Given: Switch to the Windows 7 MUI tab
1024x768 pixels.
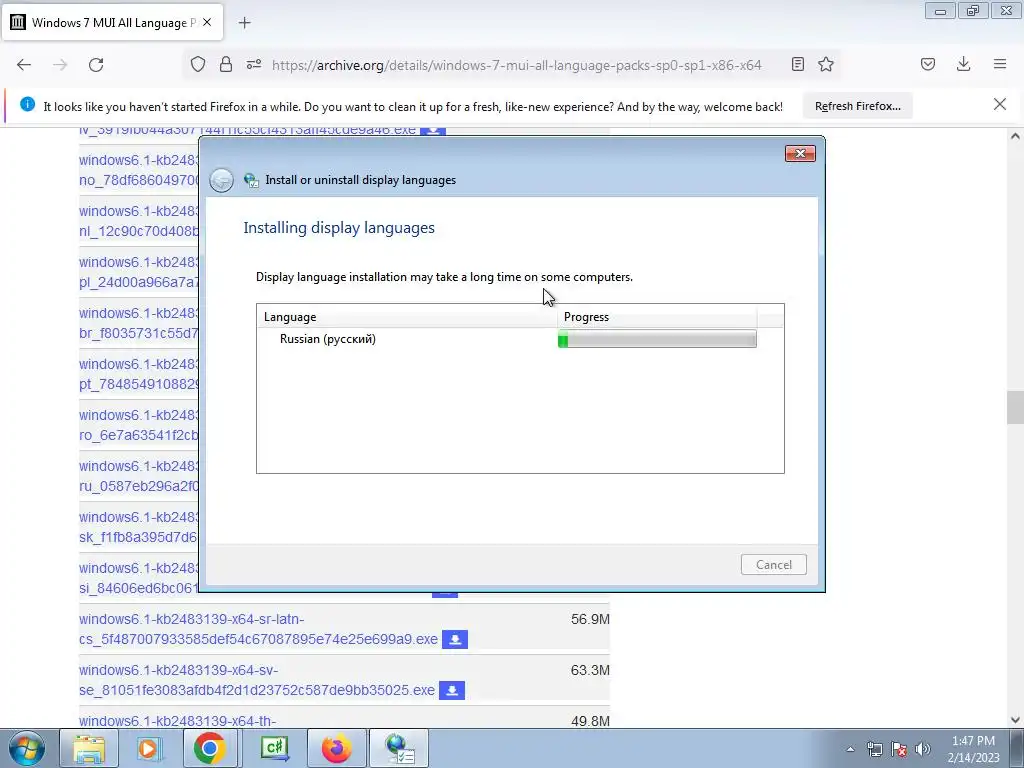Looking at the screenshot, I should (x=112, y=22).
